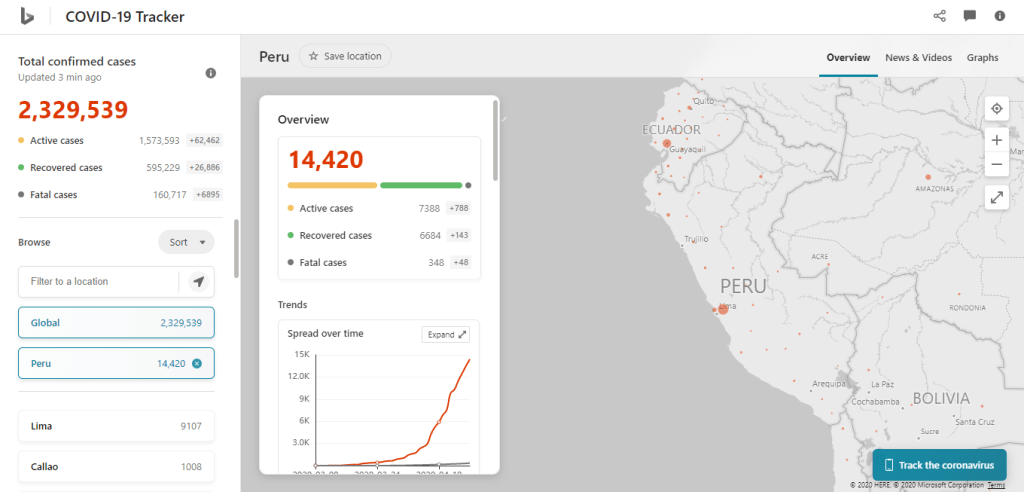Remove Peru selection with X icon
The image size is (1024, 492).
pyautogui.click(x=197, y=364)
